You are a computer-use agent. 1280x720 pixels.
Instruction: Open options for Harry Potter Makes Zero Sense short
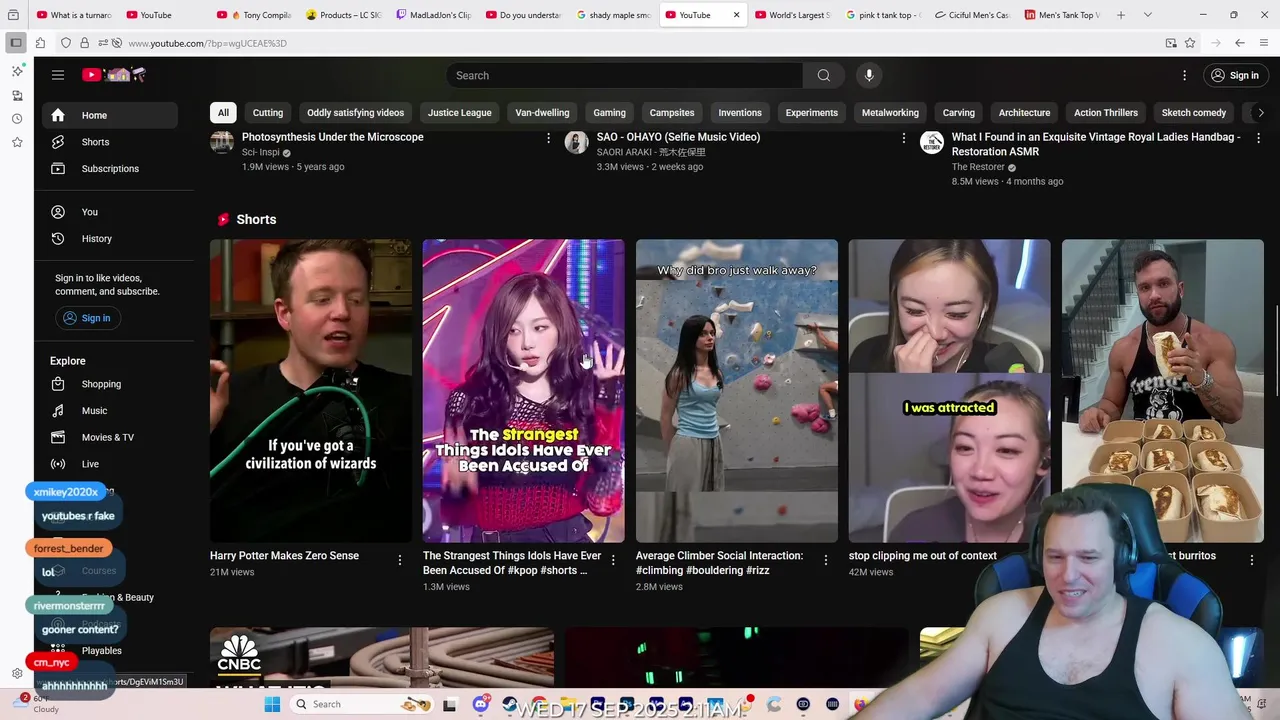(x=399, y=560)
